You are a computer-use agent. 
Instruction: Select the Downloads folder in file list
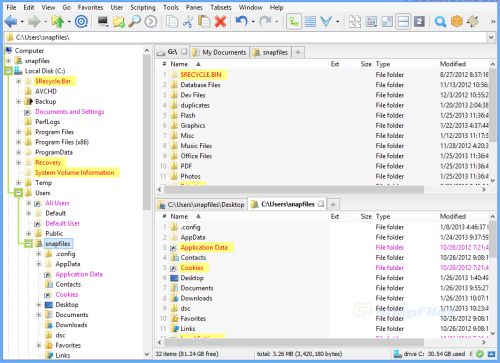pyautogui.click(x=196, y=298)
